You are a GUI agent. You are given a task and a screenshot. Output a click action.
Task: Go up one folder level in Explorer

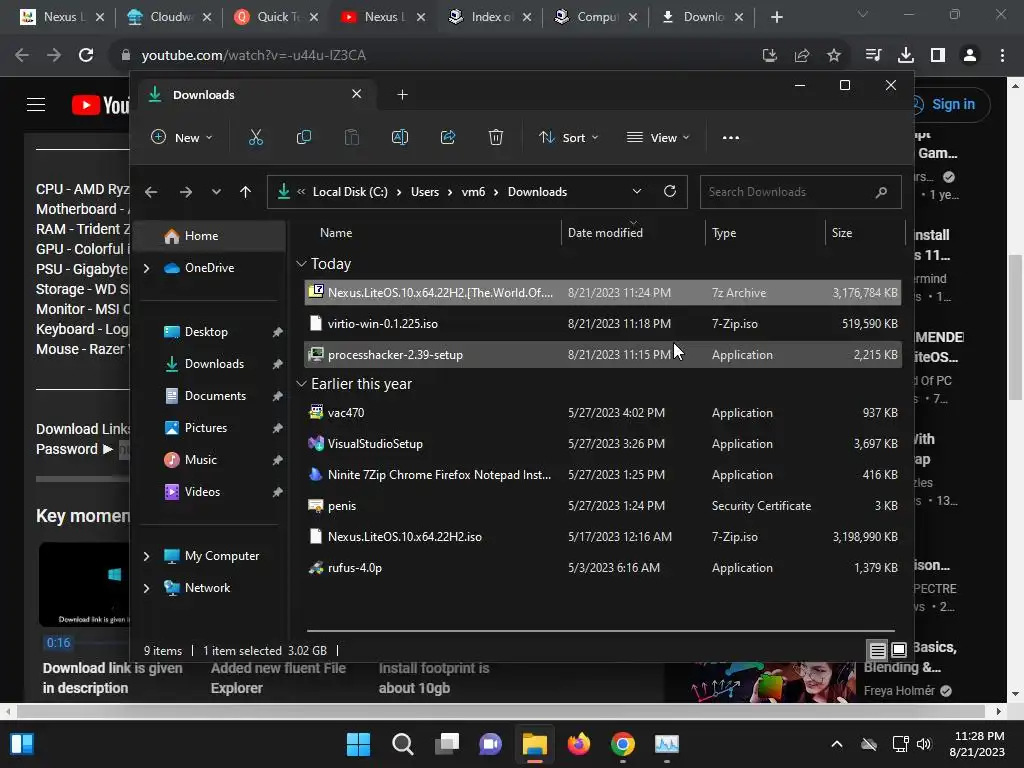click(246, 192)
